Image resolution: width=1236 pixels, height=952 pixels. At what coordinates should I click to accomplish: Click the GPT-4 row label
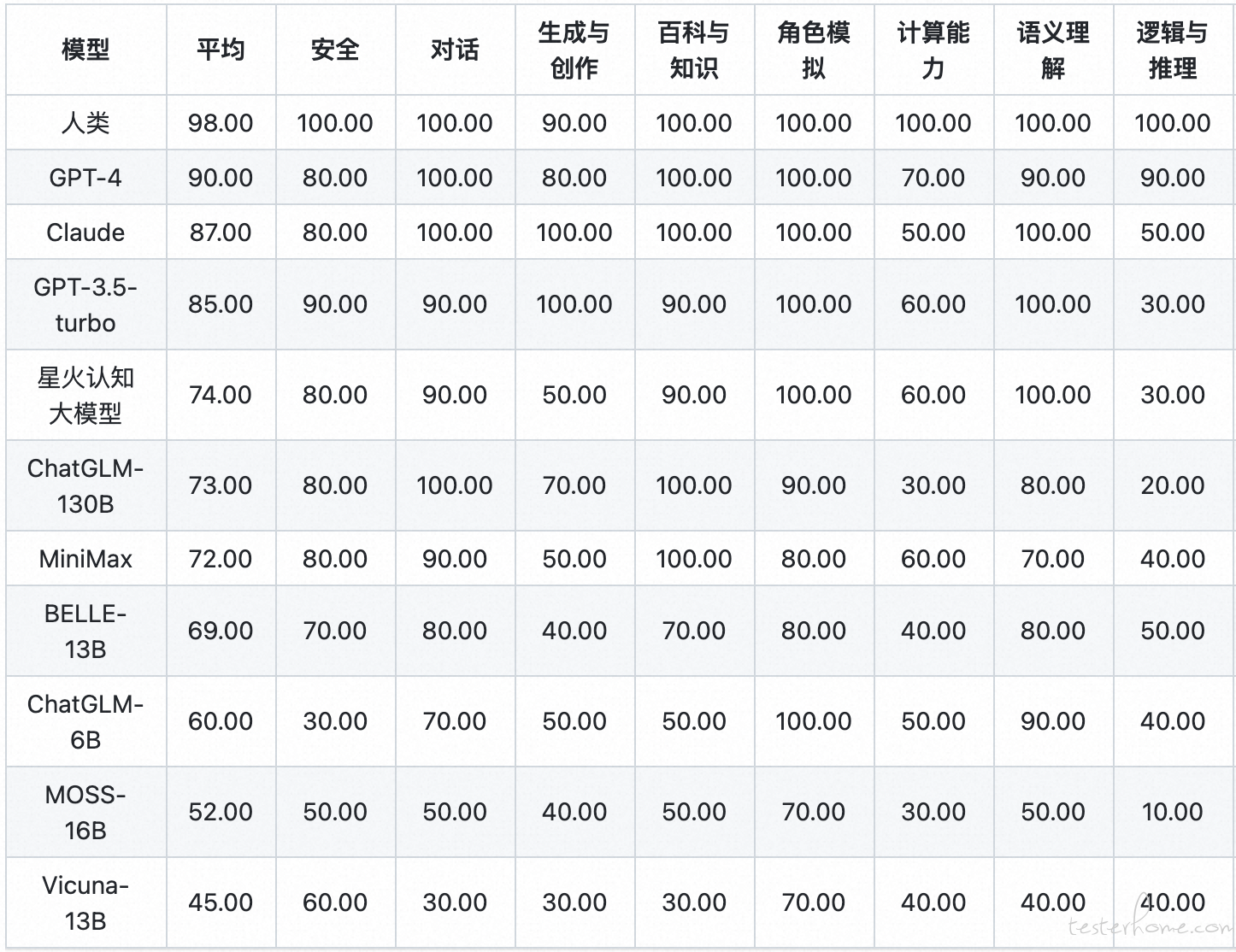85,178
